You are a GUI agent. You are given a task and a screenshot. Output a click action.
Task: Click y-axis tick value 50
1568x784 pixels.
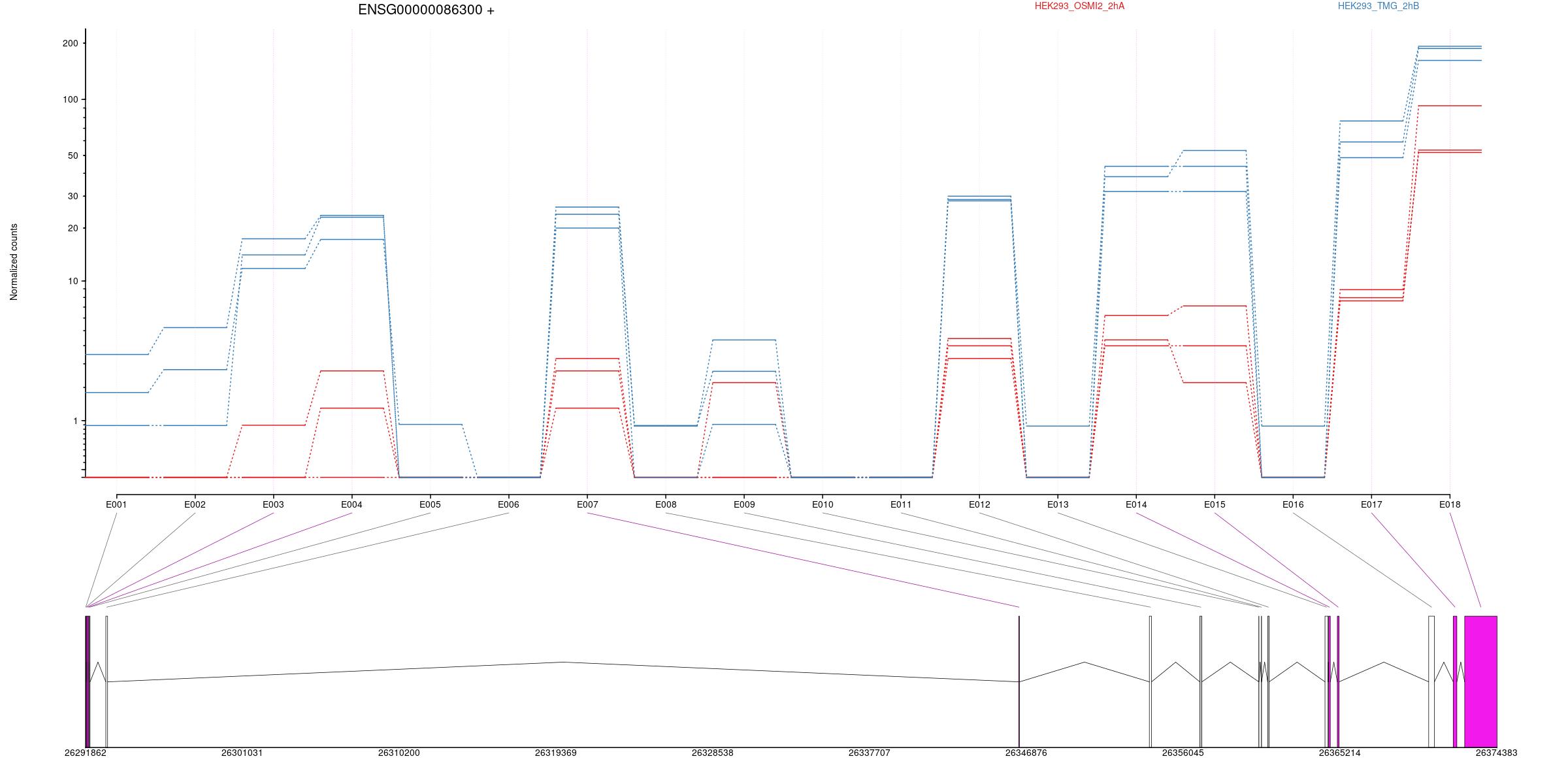click(73, 155)
